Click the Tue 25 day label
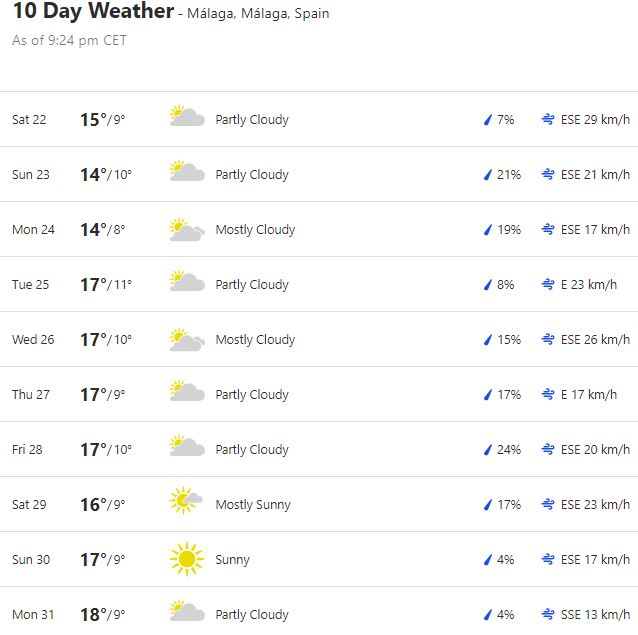Image resolution: width=638 pixels, height=635 pixels. 30,284
